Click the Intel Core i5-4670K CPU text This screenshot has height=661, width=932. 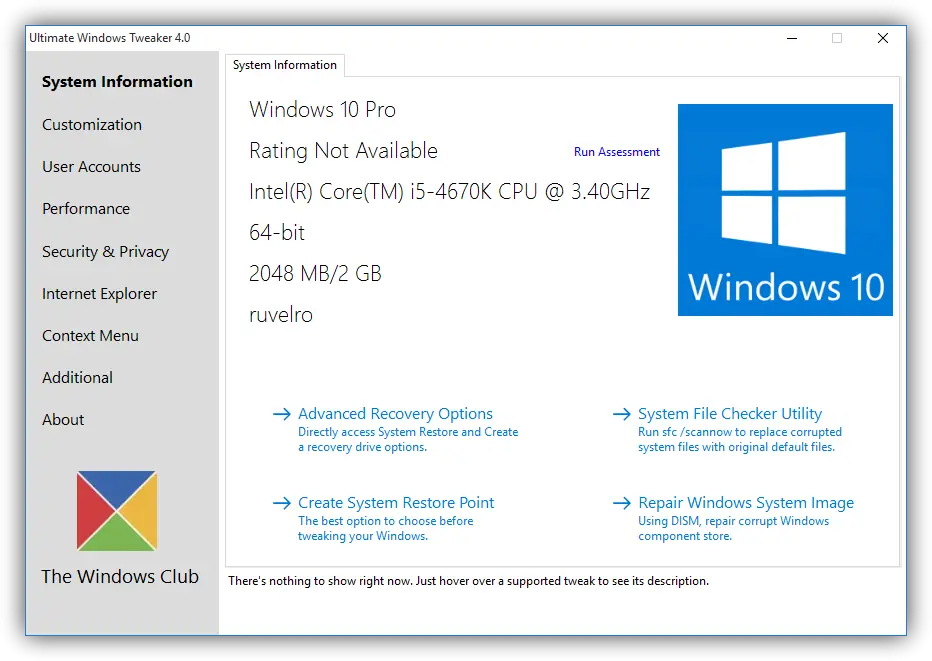coord(449,191)
